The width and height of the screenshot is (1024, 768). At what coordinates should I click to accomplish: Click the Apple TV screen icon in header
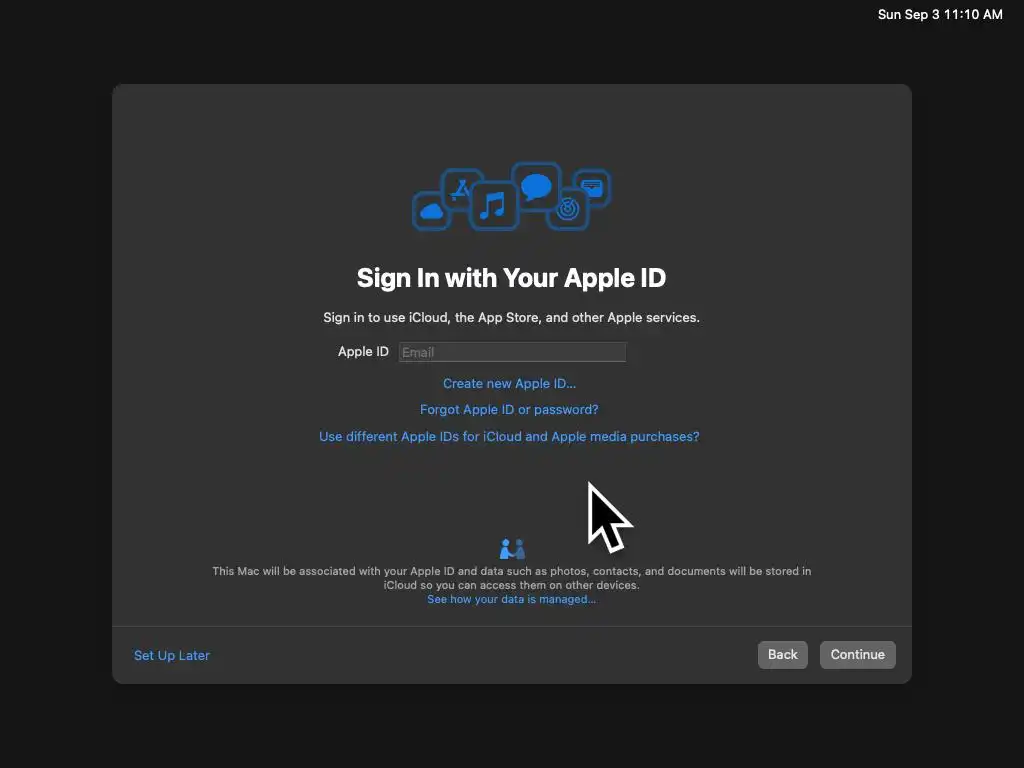pyautogui.click(x=592, y=187)
